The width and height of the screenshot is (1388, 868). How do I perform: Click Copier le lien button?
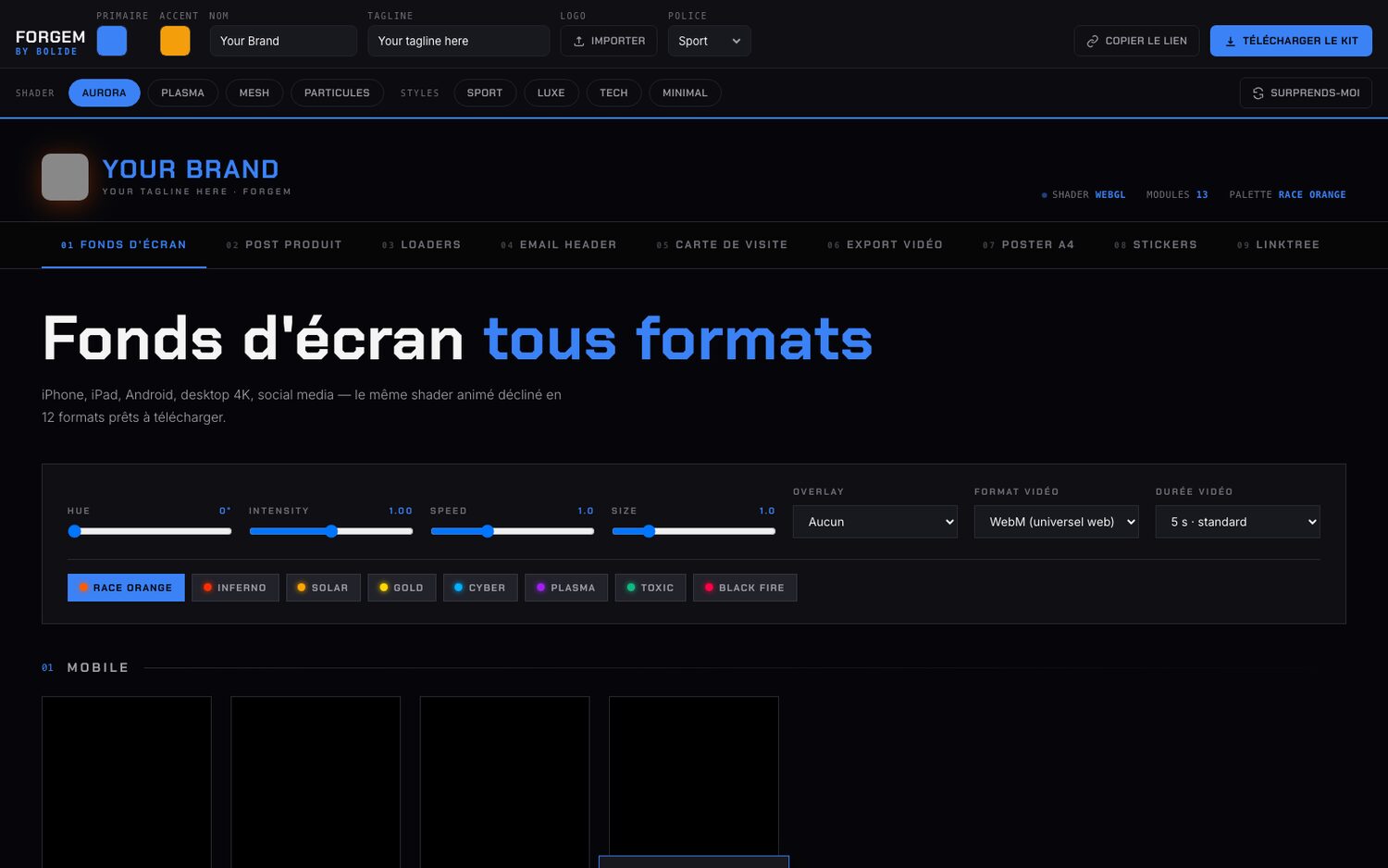(x=1136, y=41)
